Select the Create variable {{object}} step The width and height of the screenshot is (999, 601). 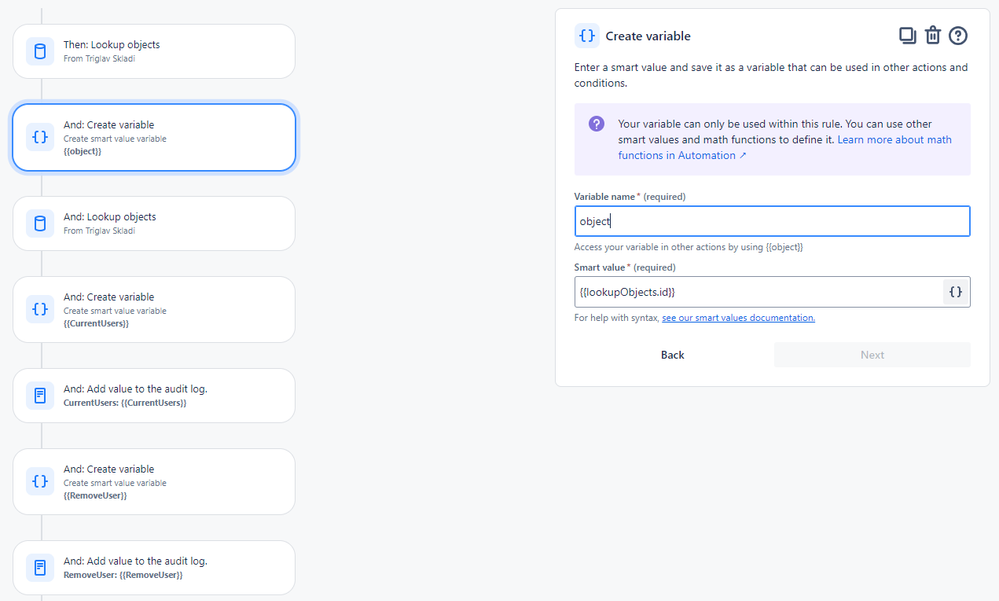(x=154, y=137)
